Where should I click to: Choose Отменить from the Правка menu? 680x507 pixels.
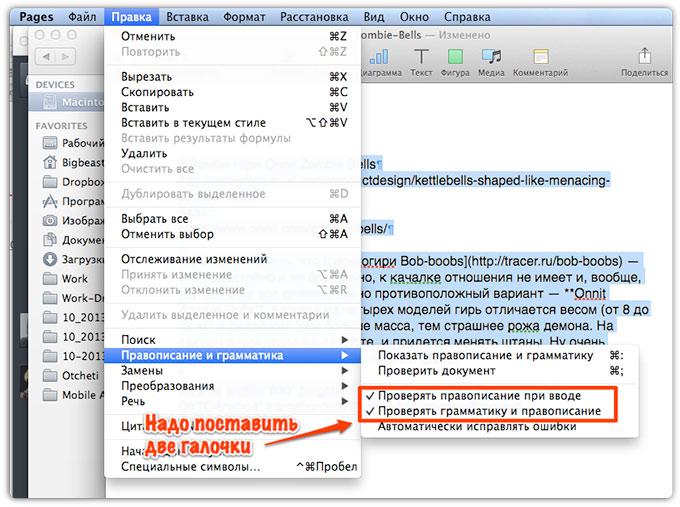pyautogui.click(x=233, y=36)
